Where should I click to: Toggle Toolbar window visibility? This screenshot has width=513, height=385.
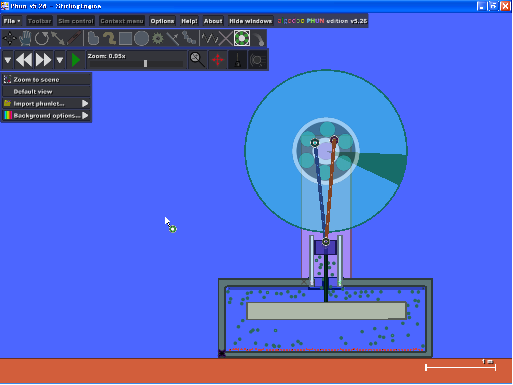tap(39, 21)
